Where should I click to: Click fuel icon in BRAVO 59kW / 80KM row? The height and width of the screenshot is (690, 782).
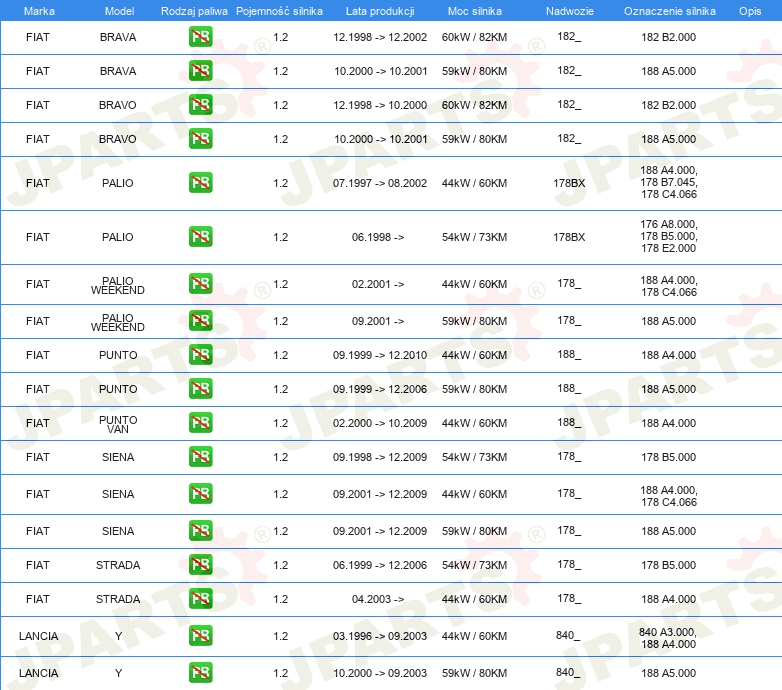pos(200,139)
